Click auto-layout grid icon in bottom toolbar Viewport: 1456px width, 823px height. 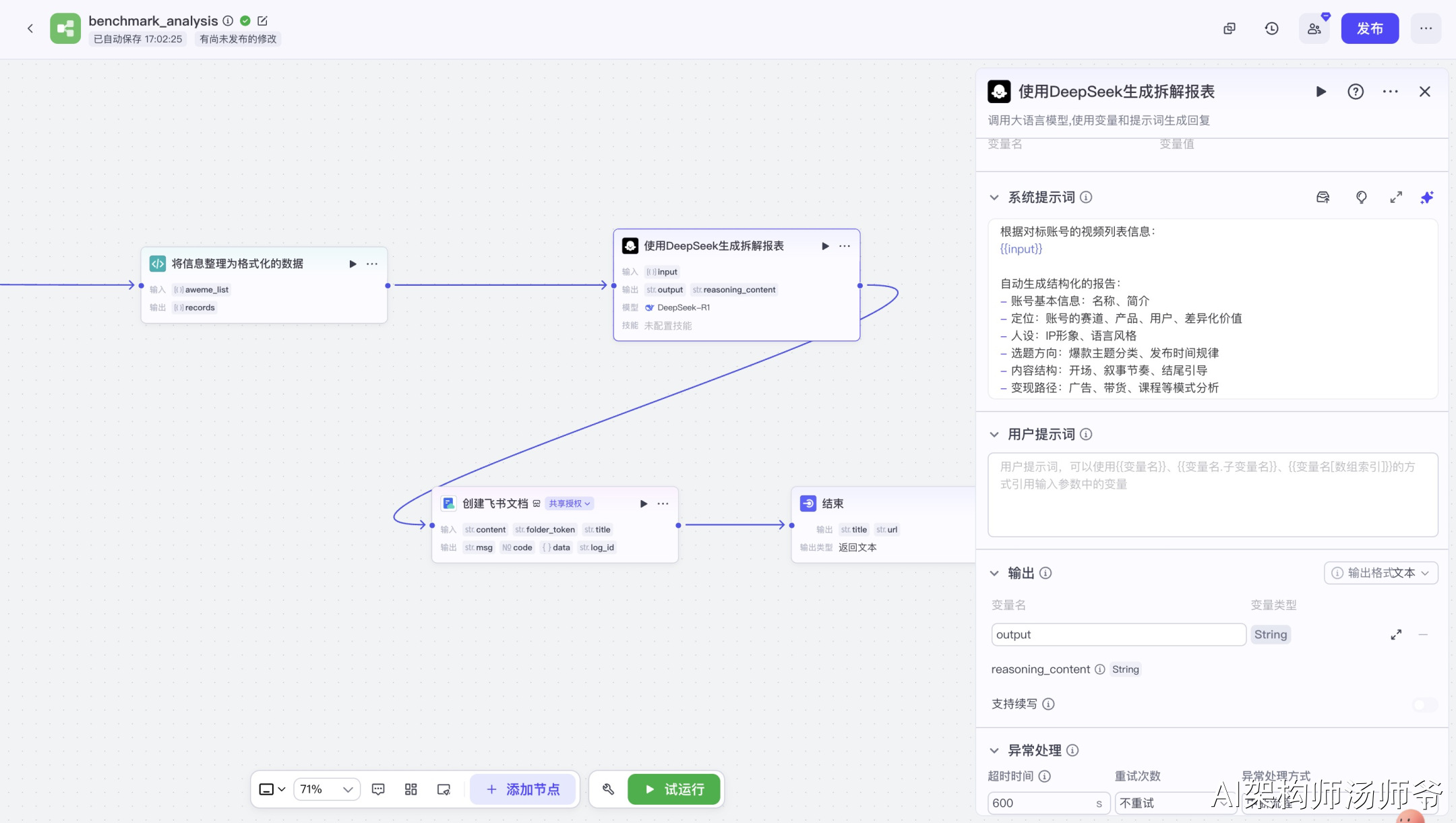(x=411, y=789)
